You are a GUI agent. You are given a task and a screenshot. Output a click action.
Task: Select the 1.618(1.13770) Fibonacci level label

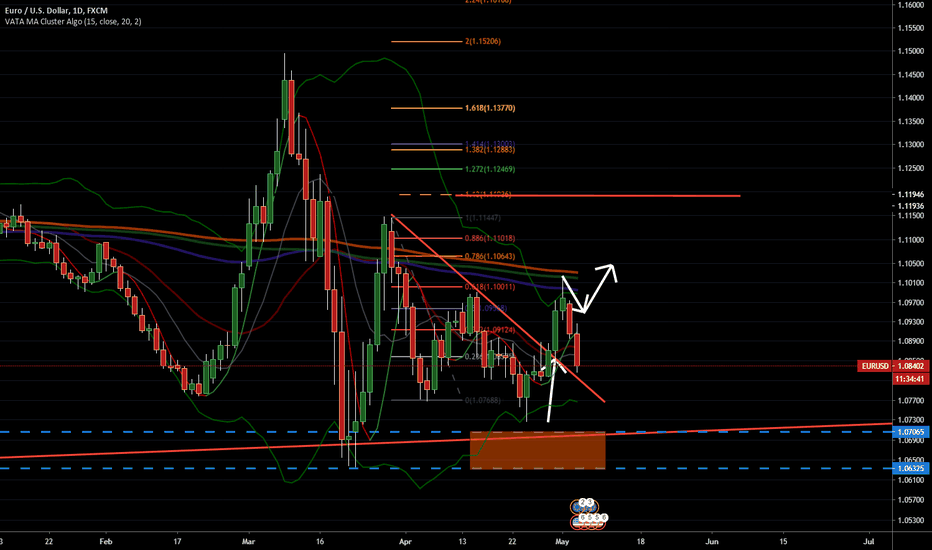[x=490, y=108]
